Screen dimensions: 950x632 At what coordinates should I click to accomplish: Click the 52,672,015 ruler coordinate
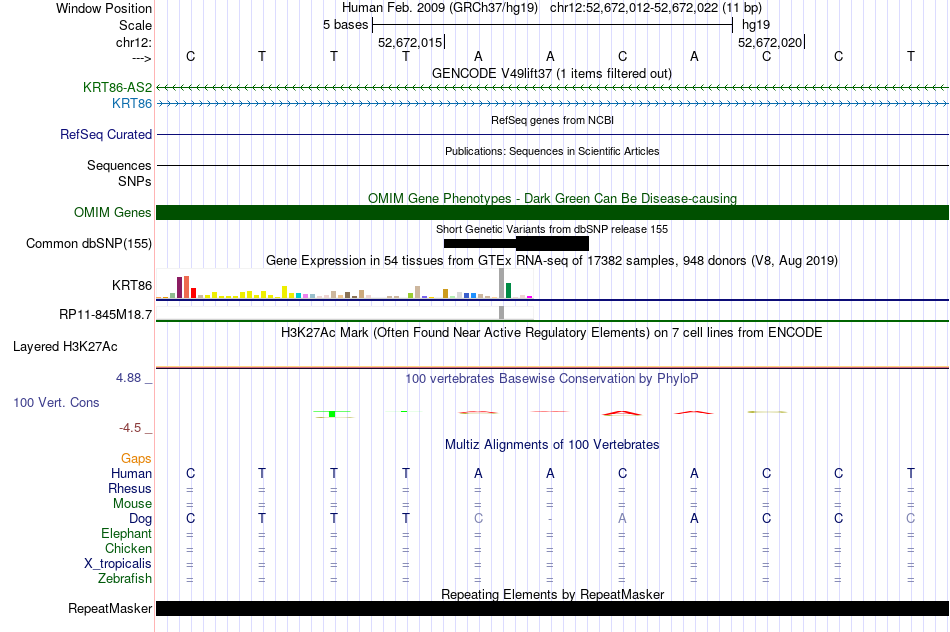click(410, 42)
